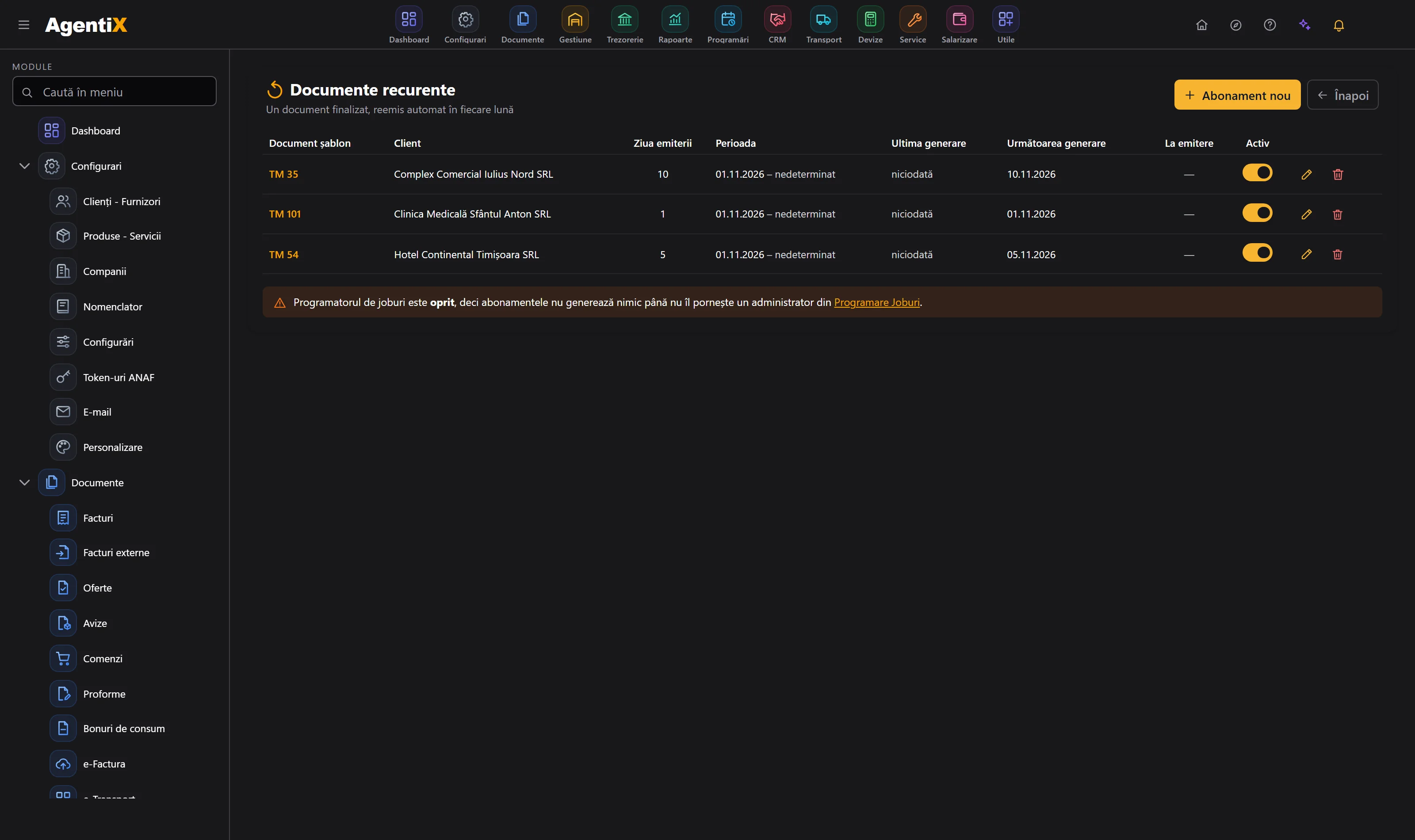
Task: Toggle Activ switch for TM 101
Action: click(1257, 213)
